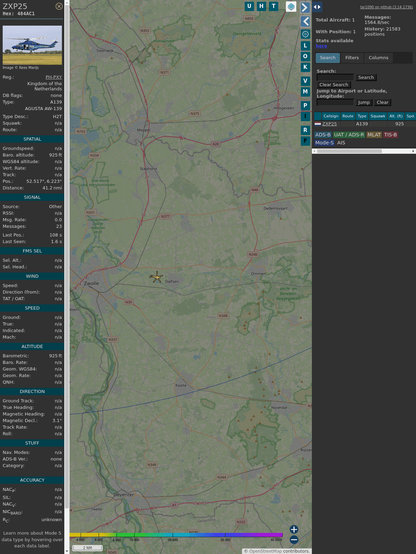Zoom out the map with minus icon

pyautogui.click(x=294, y=540)
